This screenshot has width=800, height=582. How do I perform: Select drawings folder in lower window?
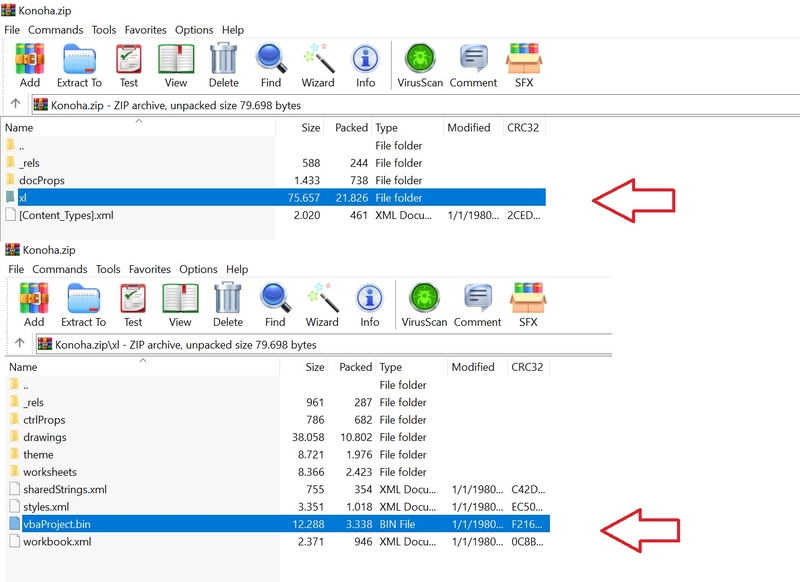click(278, 437)
